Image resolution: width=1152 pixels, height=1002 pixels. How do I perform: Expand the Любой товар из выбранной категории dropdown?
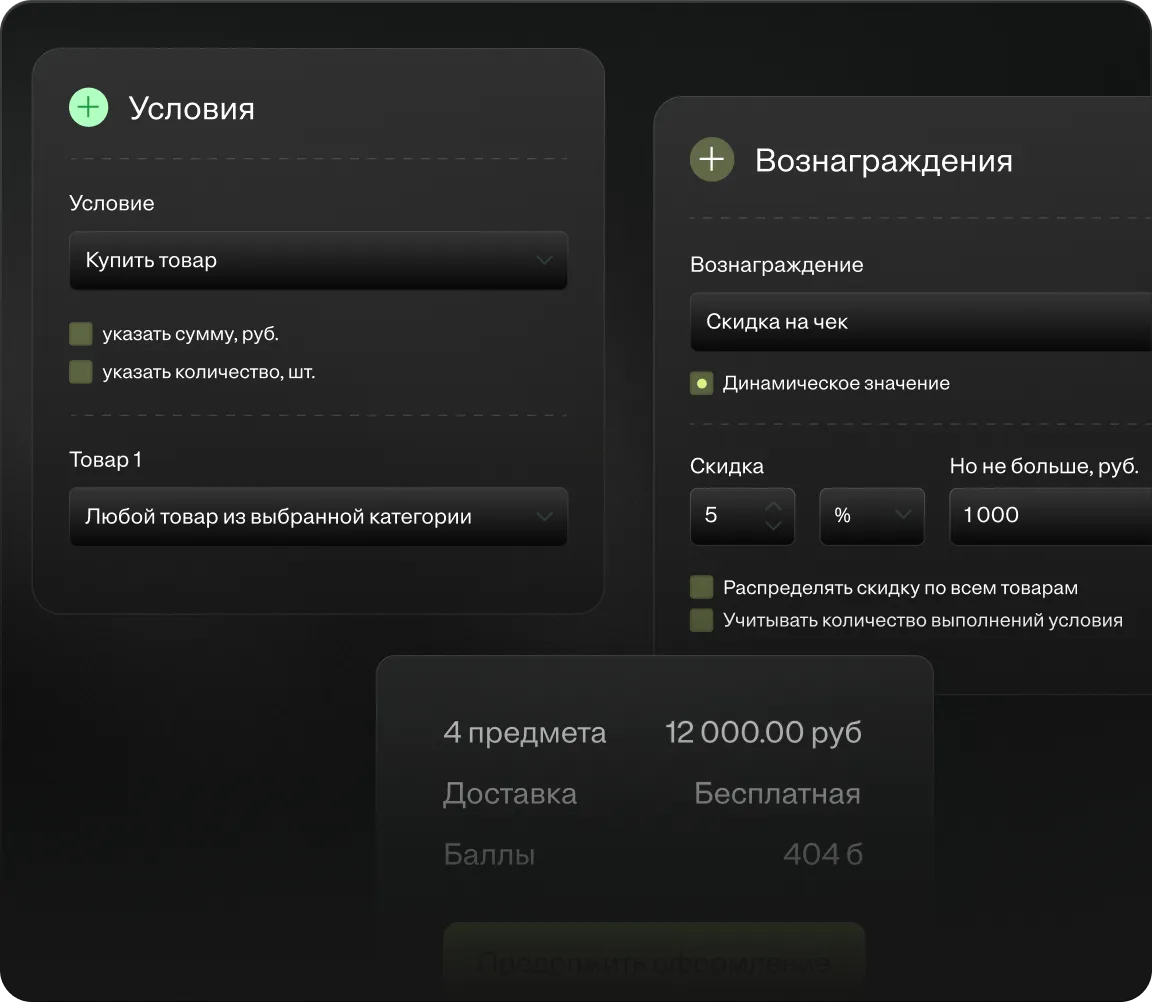point(318,517)
